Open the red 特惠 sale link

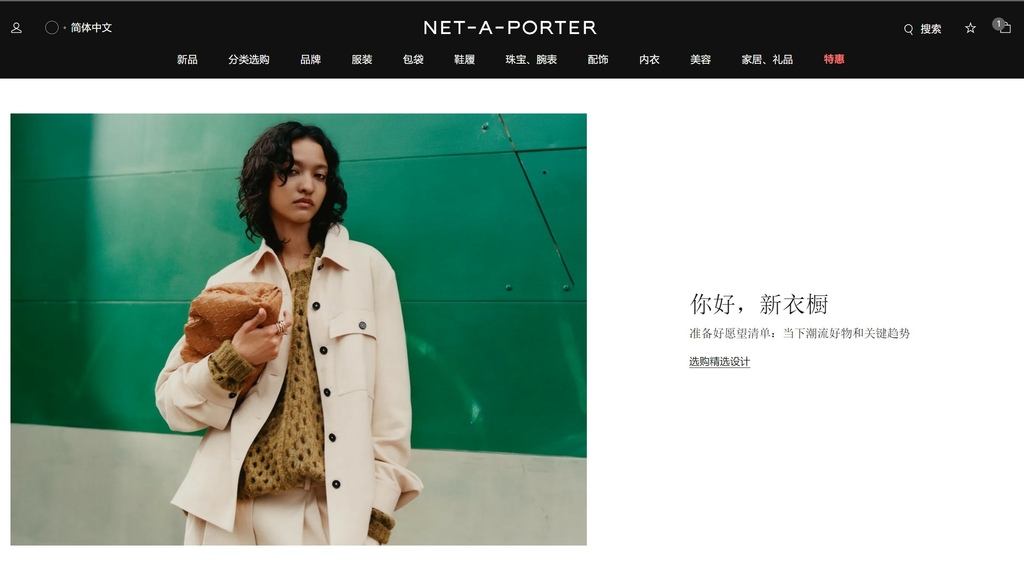click(x=834, y=59)
